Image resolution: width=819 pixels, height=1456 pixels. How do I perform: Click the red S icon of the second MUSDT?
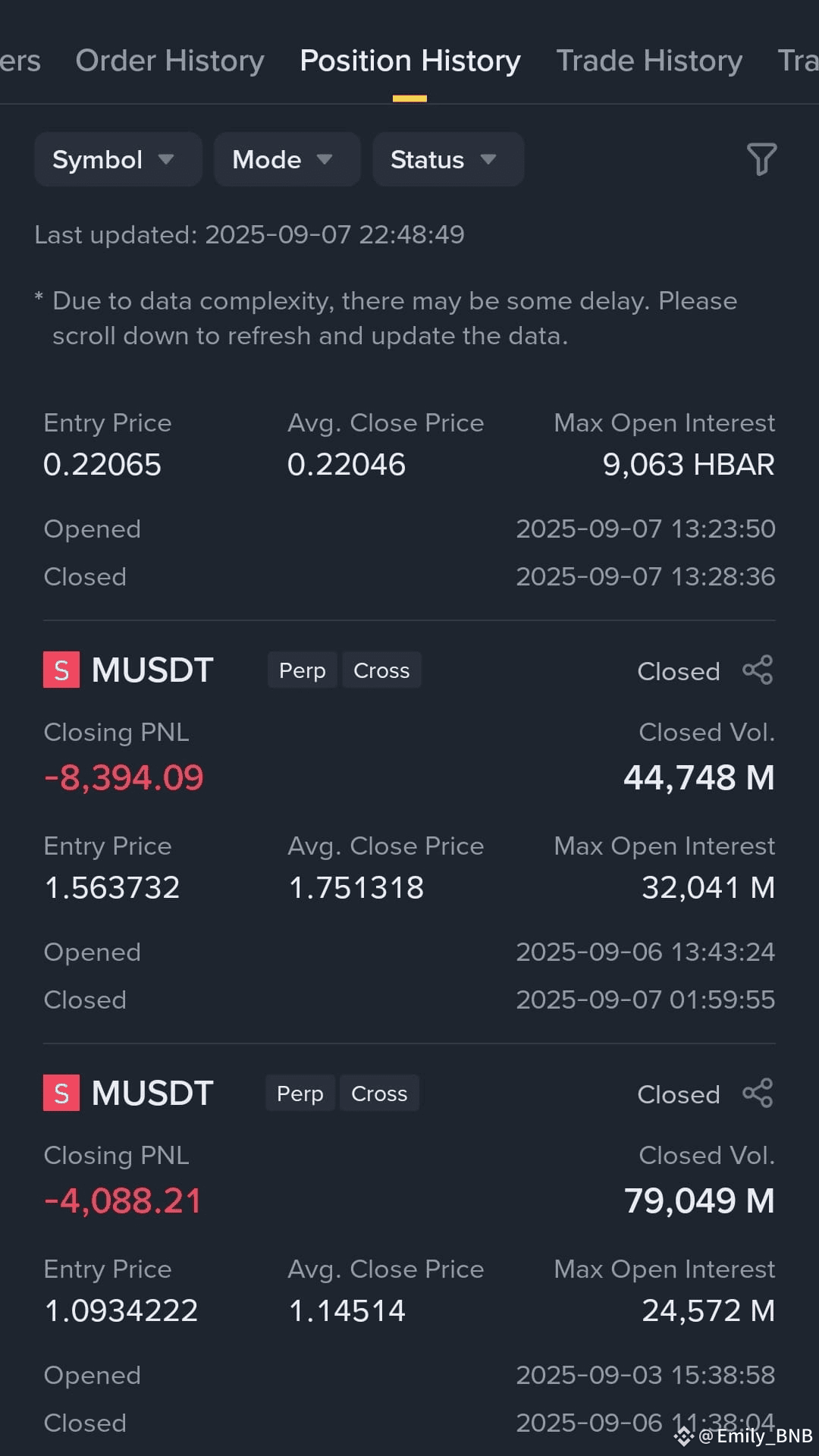tap(61, 1094)
